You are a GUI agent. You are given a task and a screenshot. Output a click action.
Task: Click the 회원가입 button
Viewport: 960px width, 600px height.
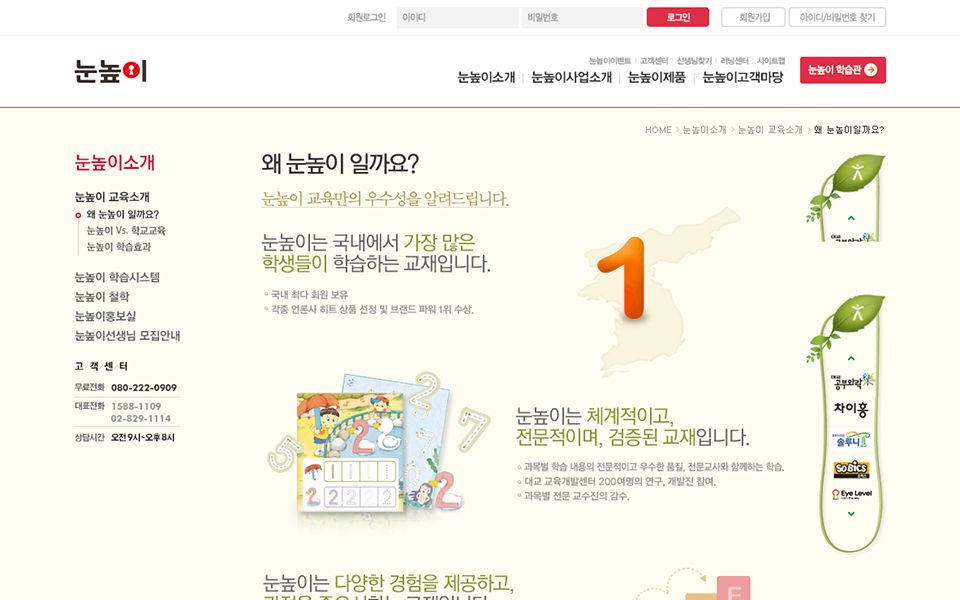pyautogui.click(x=753, y=17)
